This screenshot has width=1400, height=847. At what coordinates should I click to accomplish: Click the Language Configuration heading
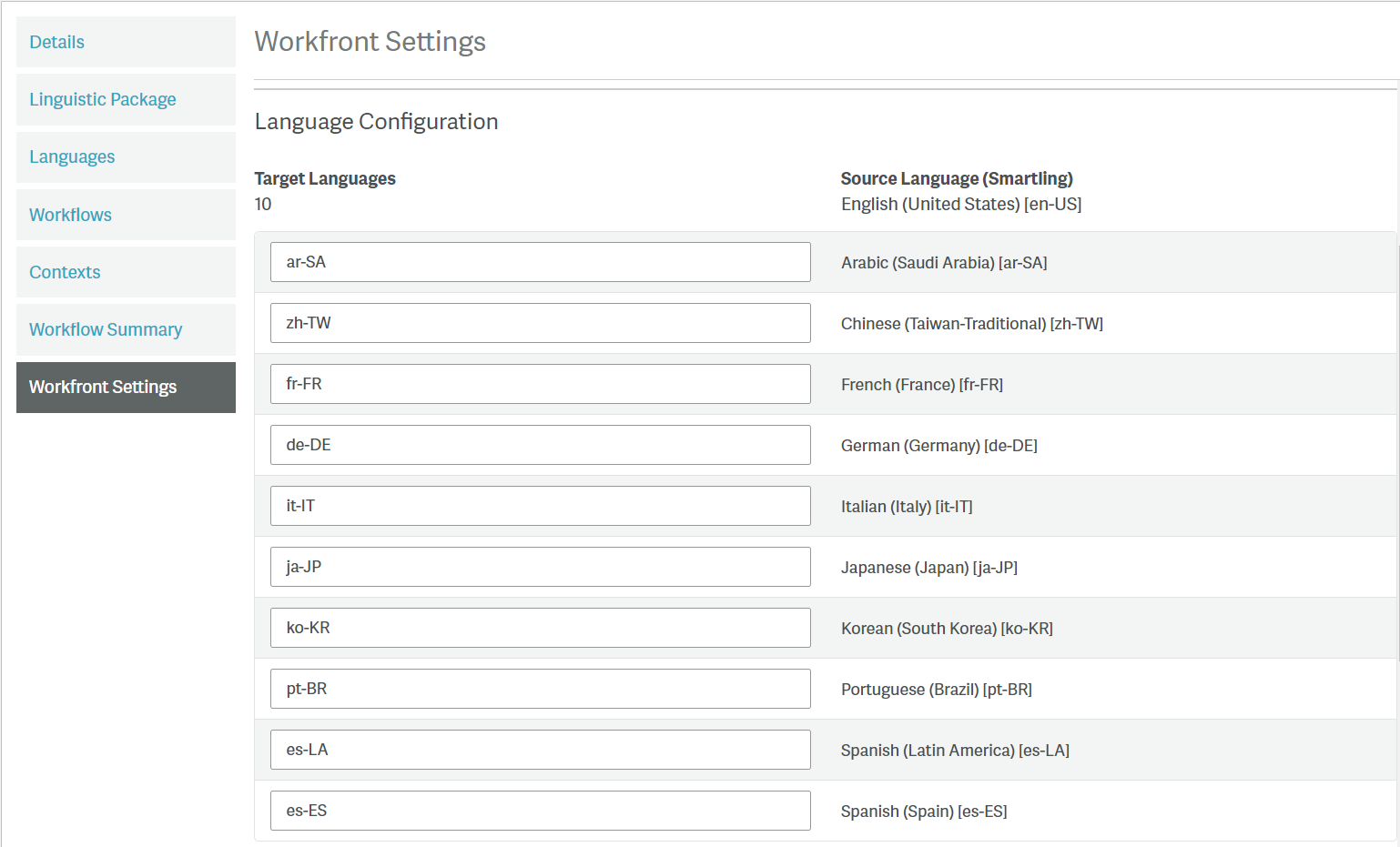[376, 121]
